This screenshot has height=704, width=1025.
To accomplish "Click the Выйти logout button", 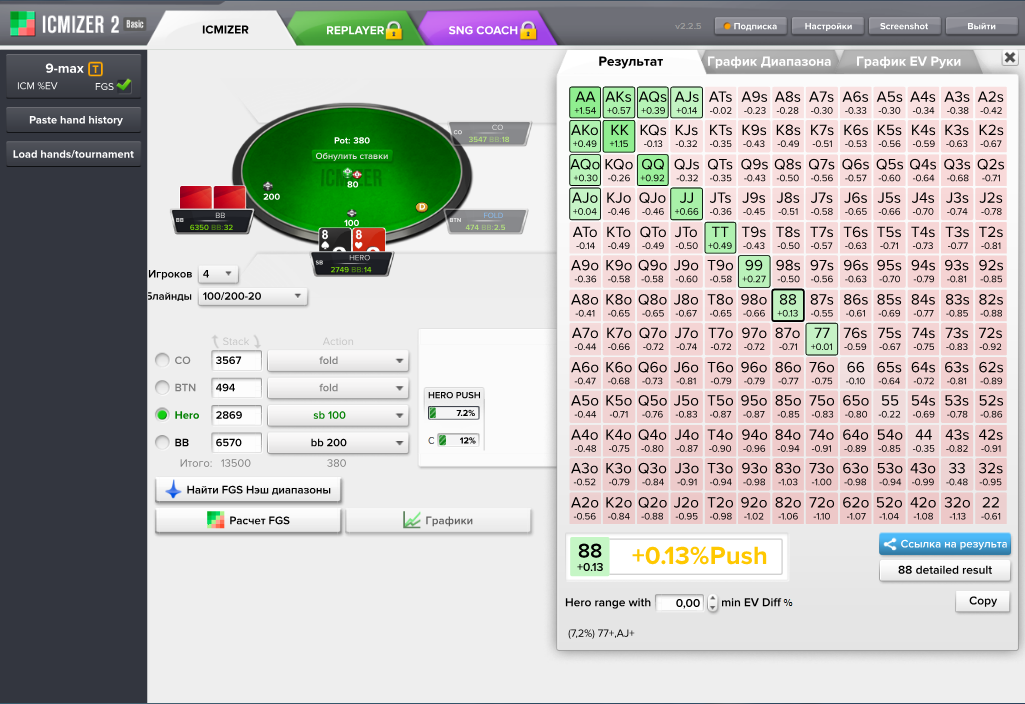I will (981, 26).
